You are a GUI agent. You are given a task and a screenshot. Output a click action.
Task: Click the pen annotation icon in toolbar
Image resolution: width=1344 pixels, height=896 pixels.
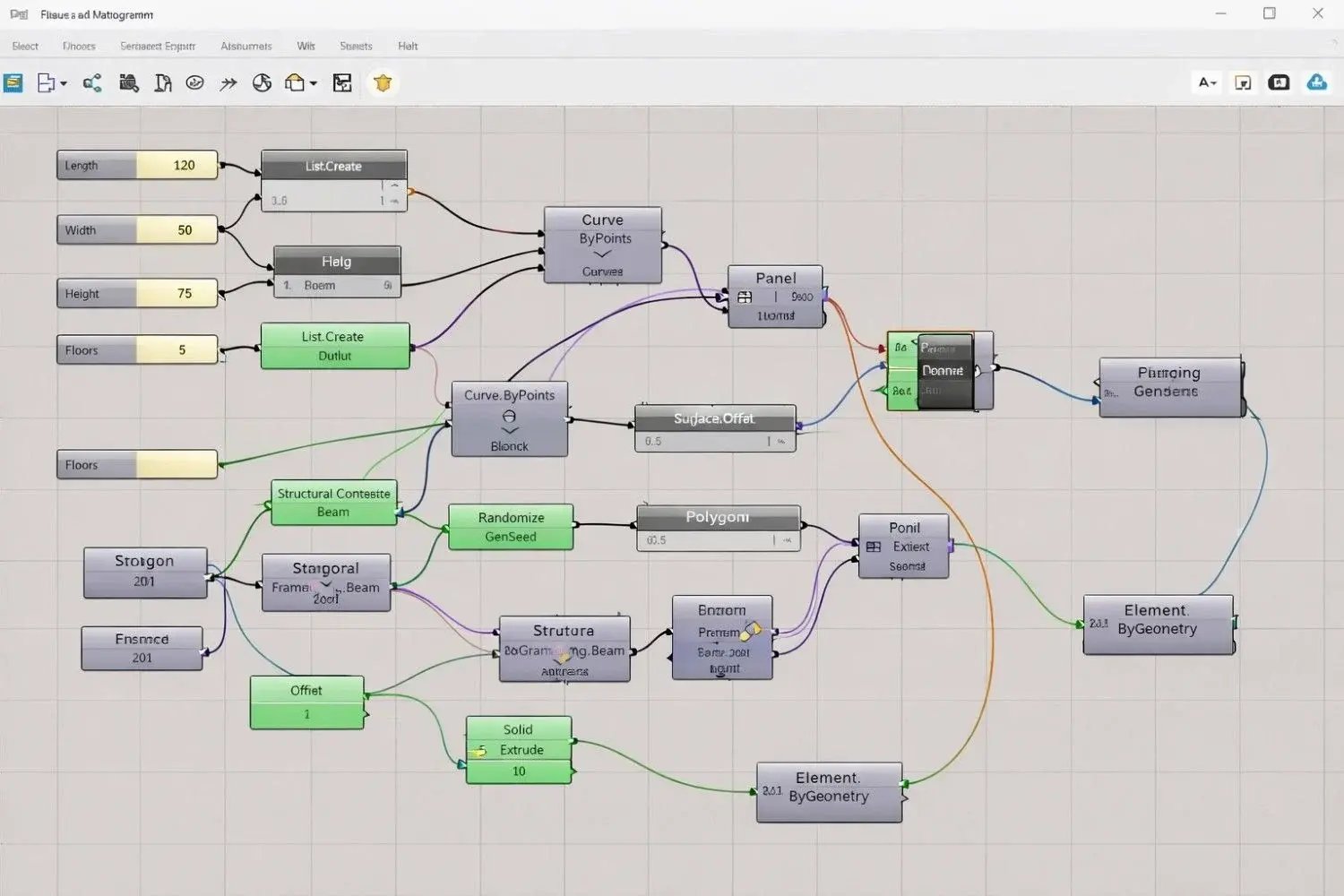164,82
